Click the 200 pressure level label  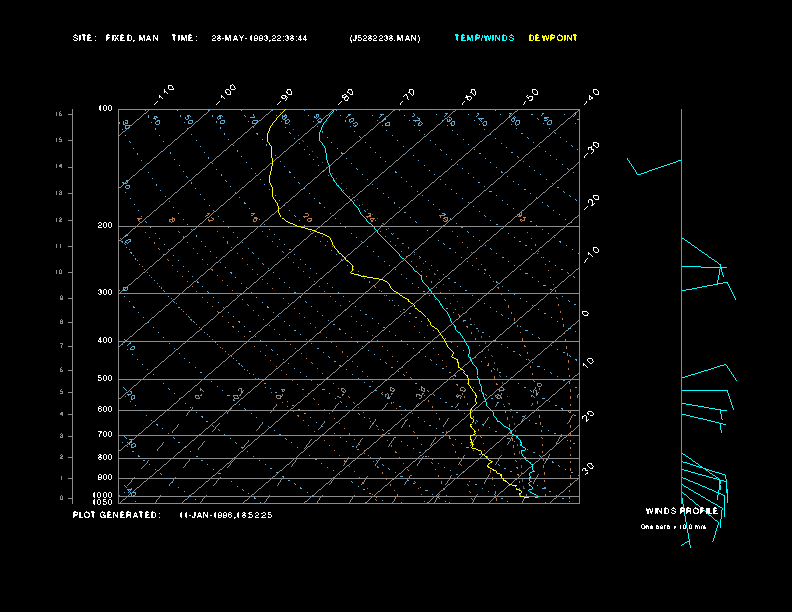(x=105, y=225)
